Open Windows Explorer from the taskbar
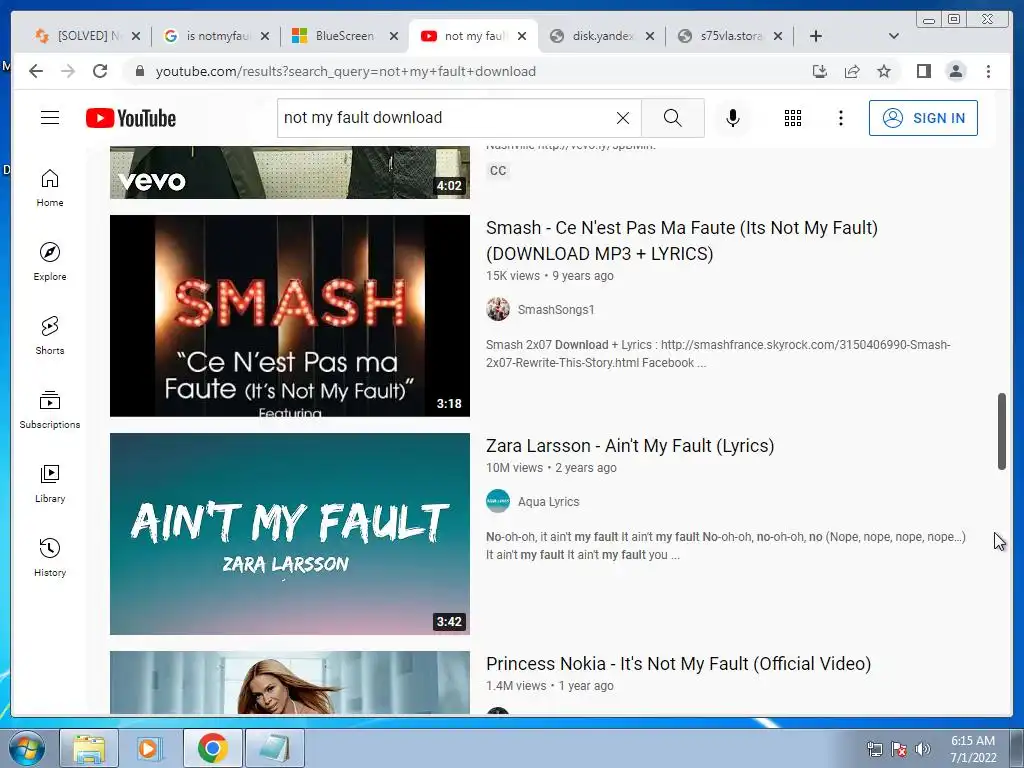 [x=89, y=748]
